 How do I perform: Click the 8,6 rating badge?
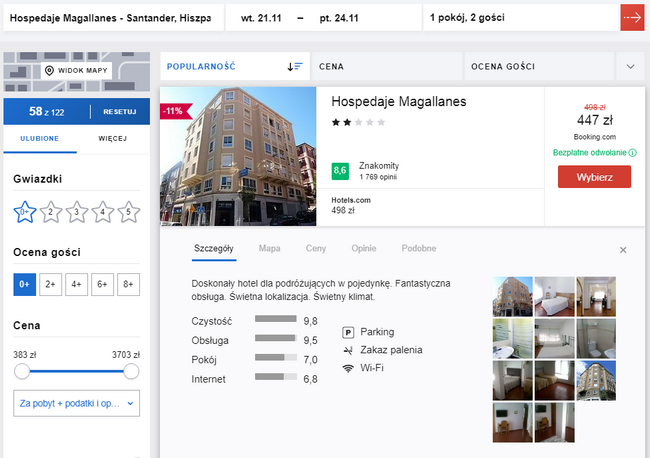click(340, 171)
